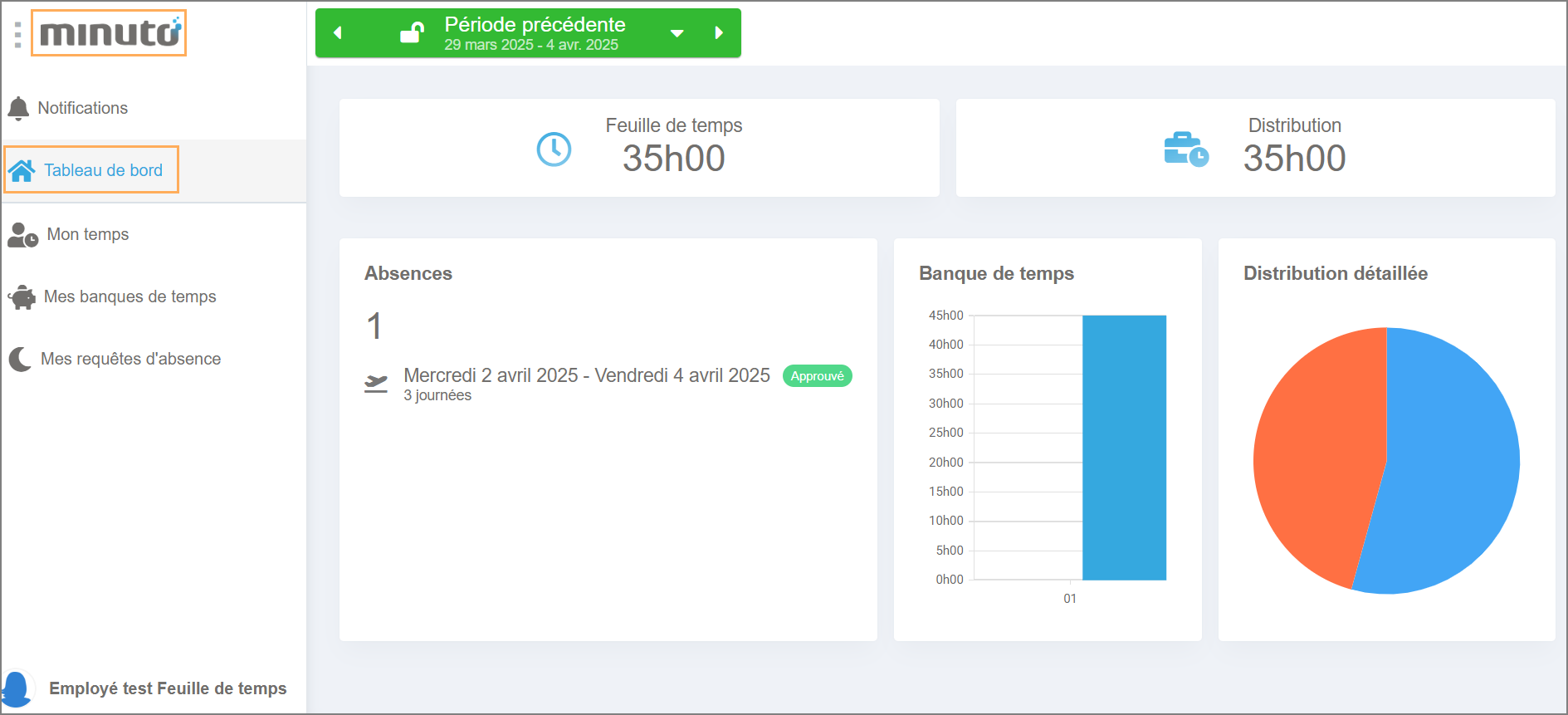Screen dimensions: 1568x715
Task: Click the Feuille de temps 35h00 value
Action: click(x=674, y=159)
